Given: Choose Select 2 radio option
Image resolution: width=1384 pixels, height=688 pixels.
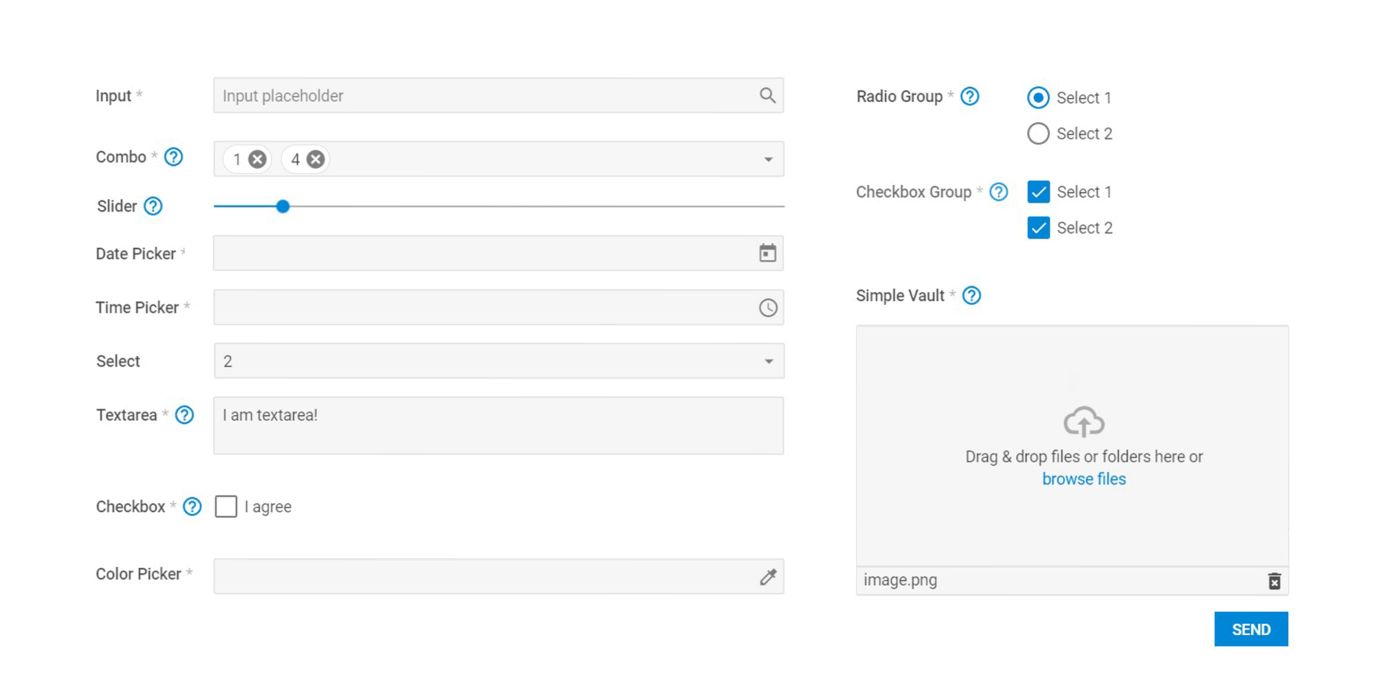Looking at the screenshot, I should pyautogui.click(x=1038, y=134).
